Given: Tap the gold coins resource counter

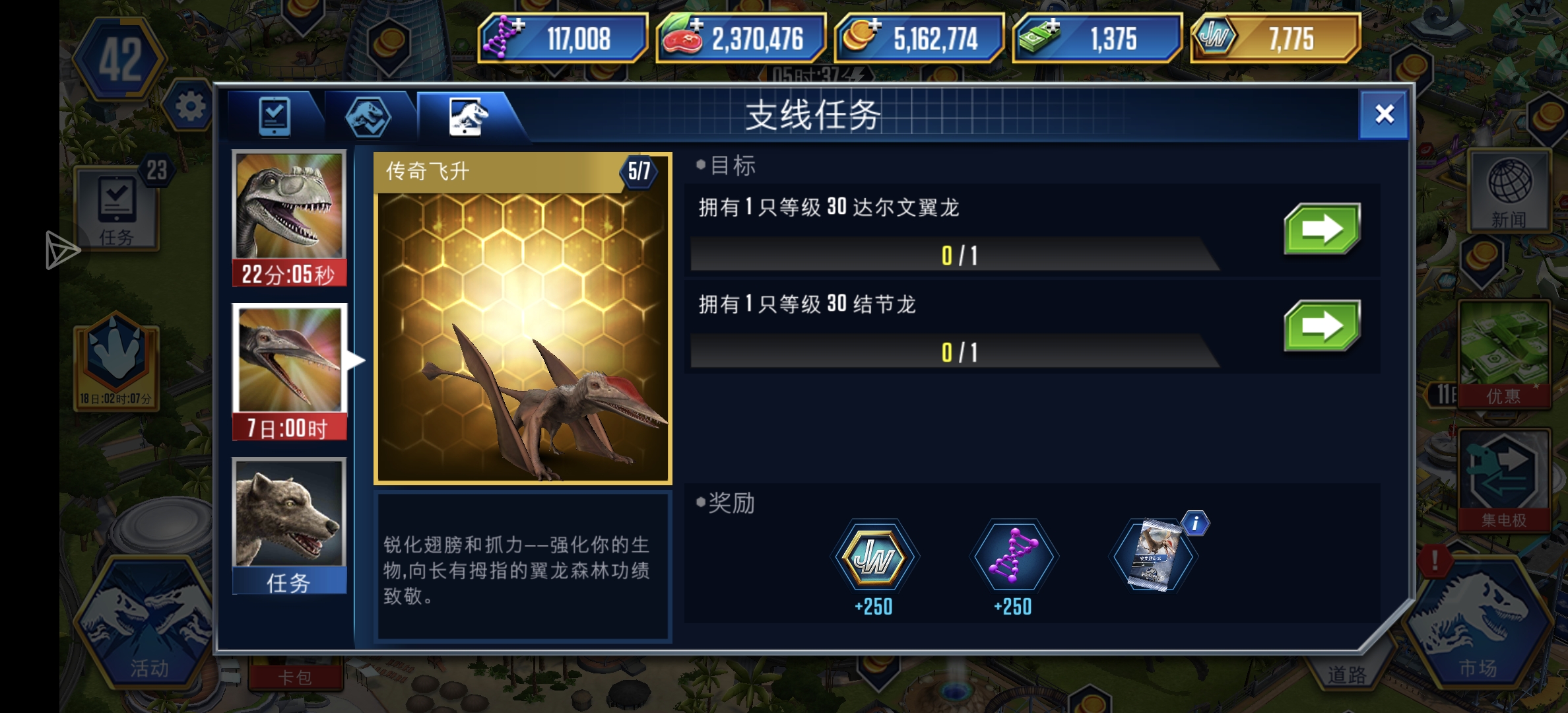Looking at the screenshot, I should pos(919,38).
